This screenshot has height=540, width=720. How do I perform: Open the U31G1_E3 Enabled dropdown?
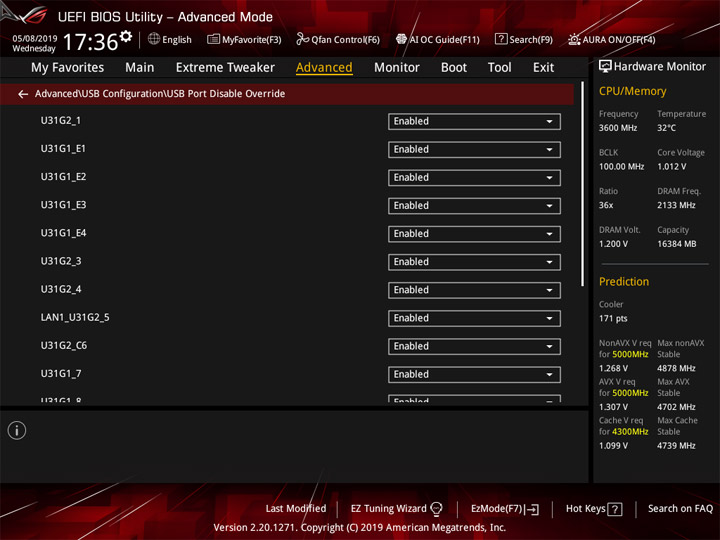pyautogui.click(x=474, y=206)
